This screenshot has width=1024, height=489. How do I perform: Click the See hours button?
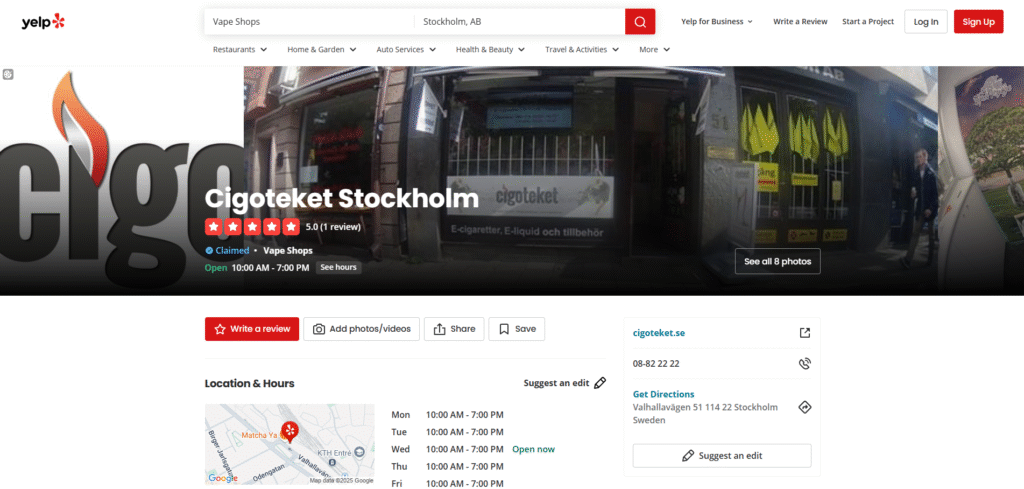point(338,268)
